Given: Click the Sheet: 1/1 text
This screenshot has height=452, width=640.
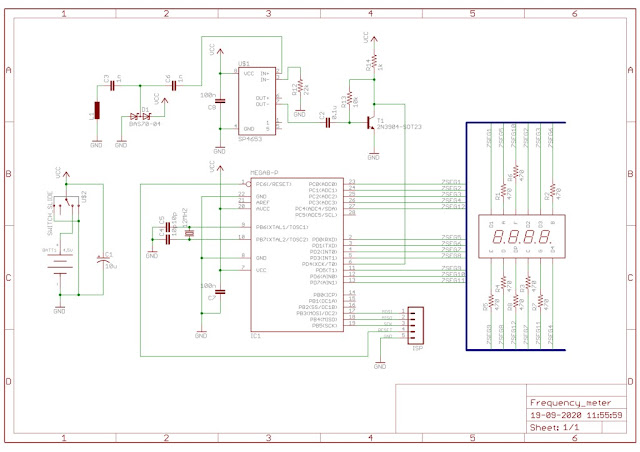Looking at the screenshot, I should coord(554,428).
